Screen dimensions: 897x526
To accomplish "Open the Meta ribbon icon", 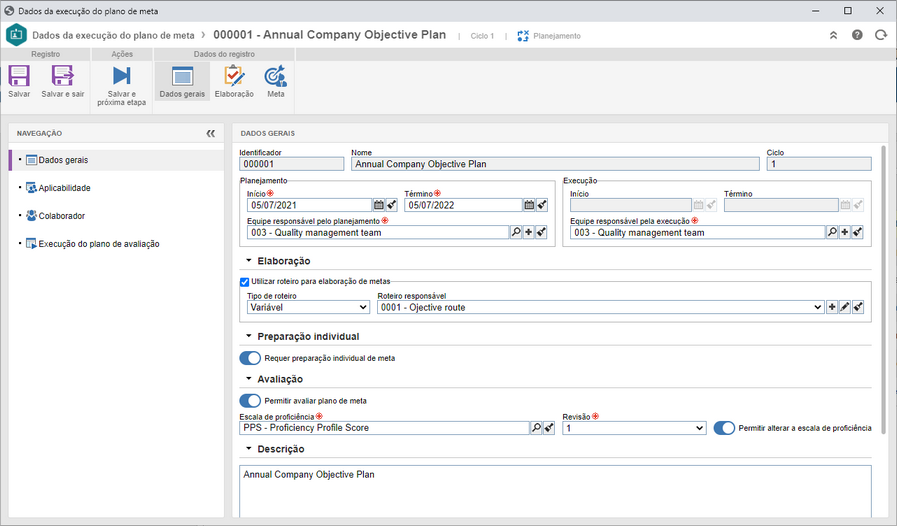I will click(x=275, y=76).
